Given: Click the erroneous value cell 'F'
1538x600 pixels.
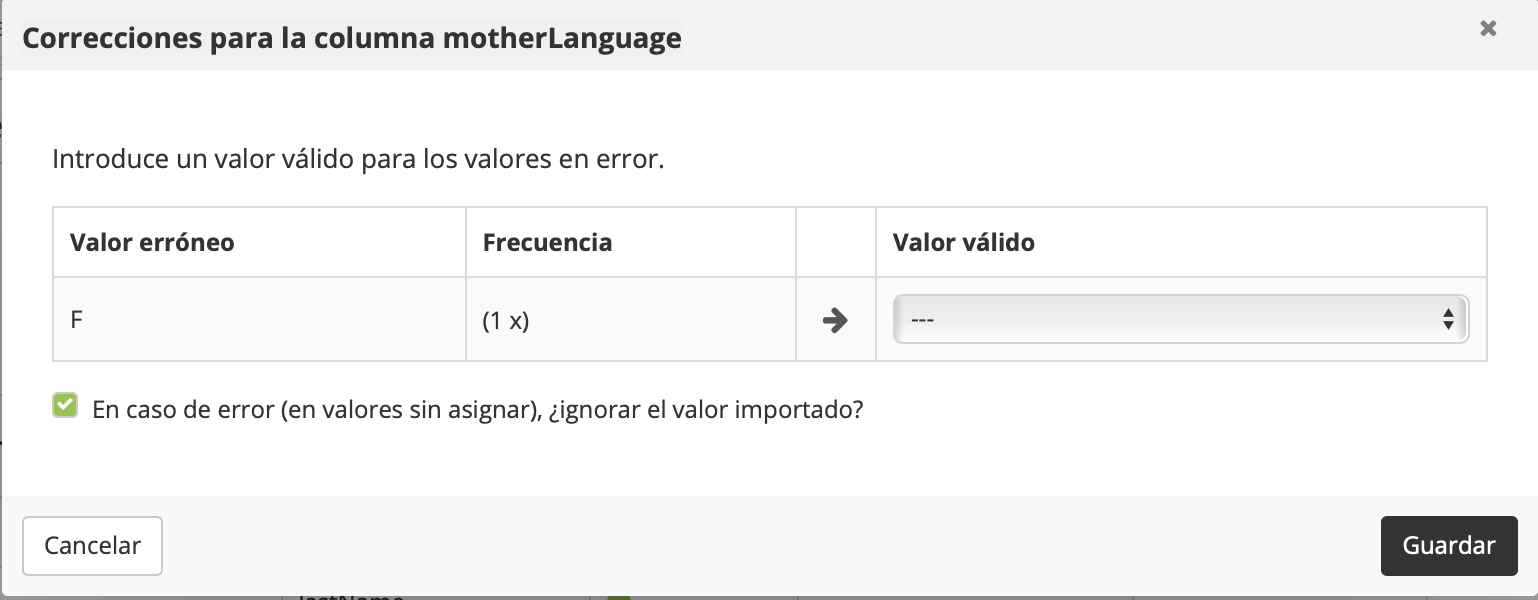Looking at the screenshot, I should point(77,321).
